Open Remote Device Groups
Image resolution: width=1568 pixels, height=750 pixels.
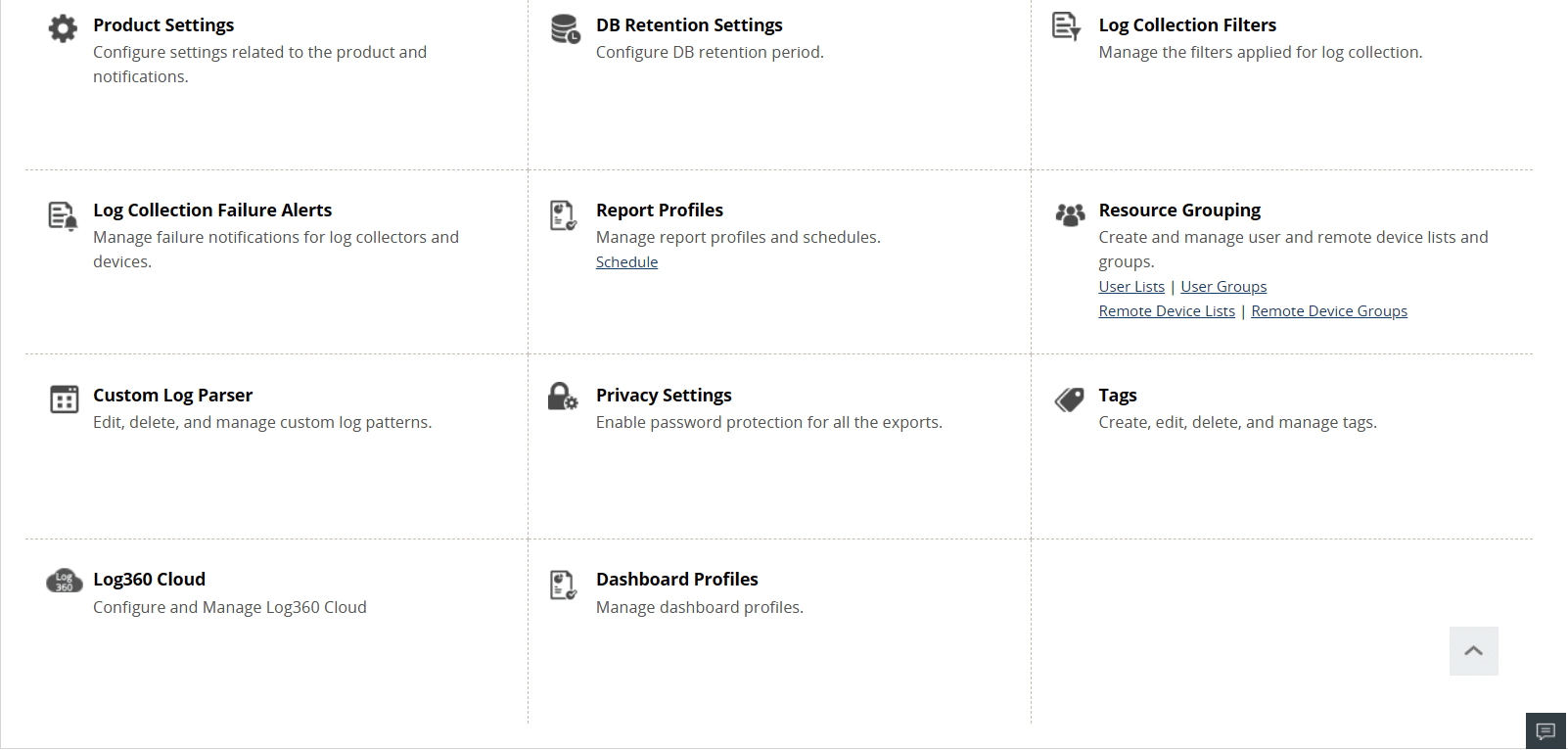point(1329,310)
